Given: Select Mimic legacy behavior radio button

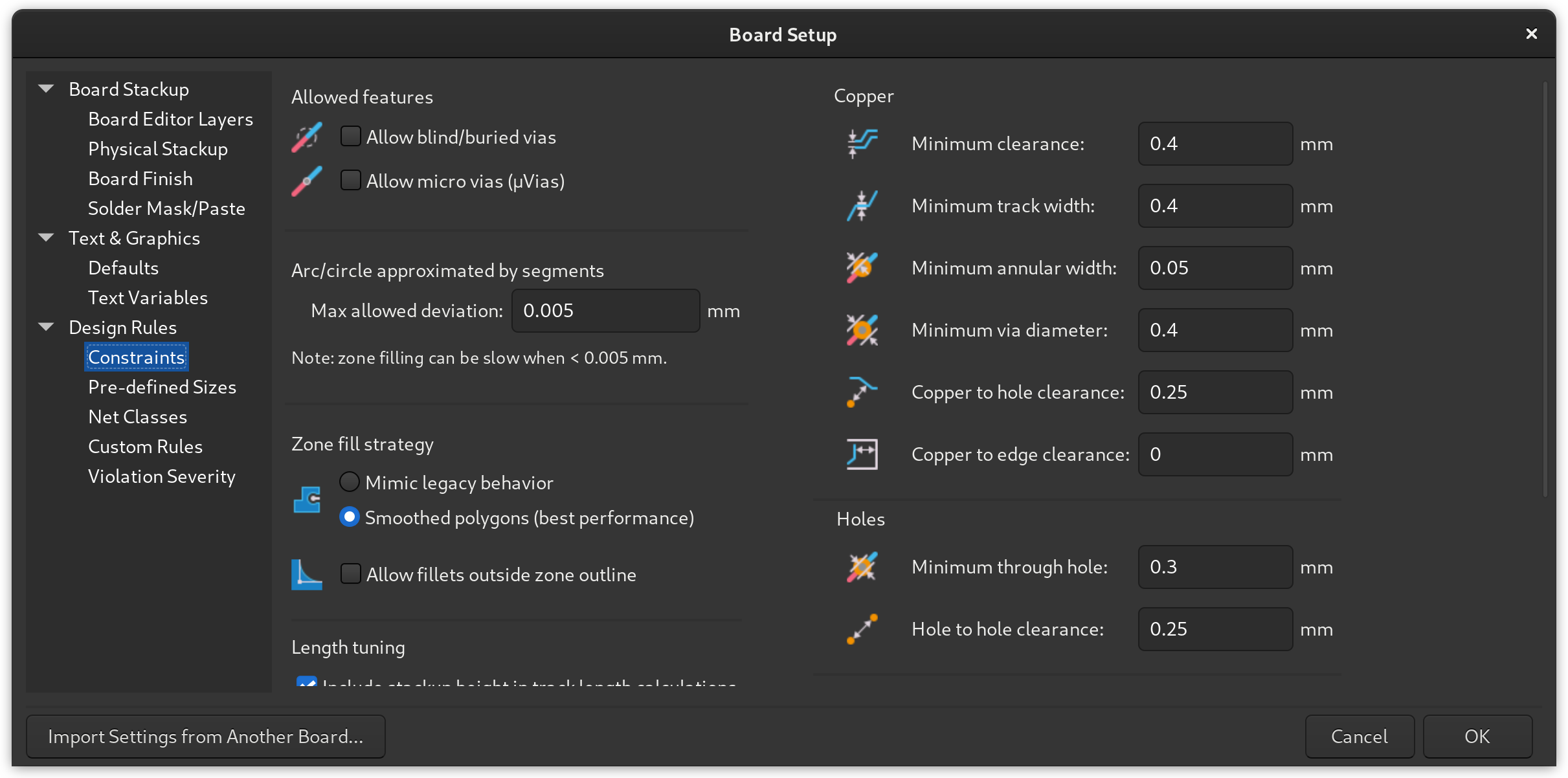Looking at the screenshot, I should 350,482.
